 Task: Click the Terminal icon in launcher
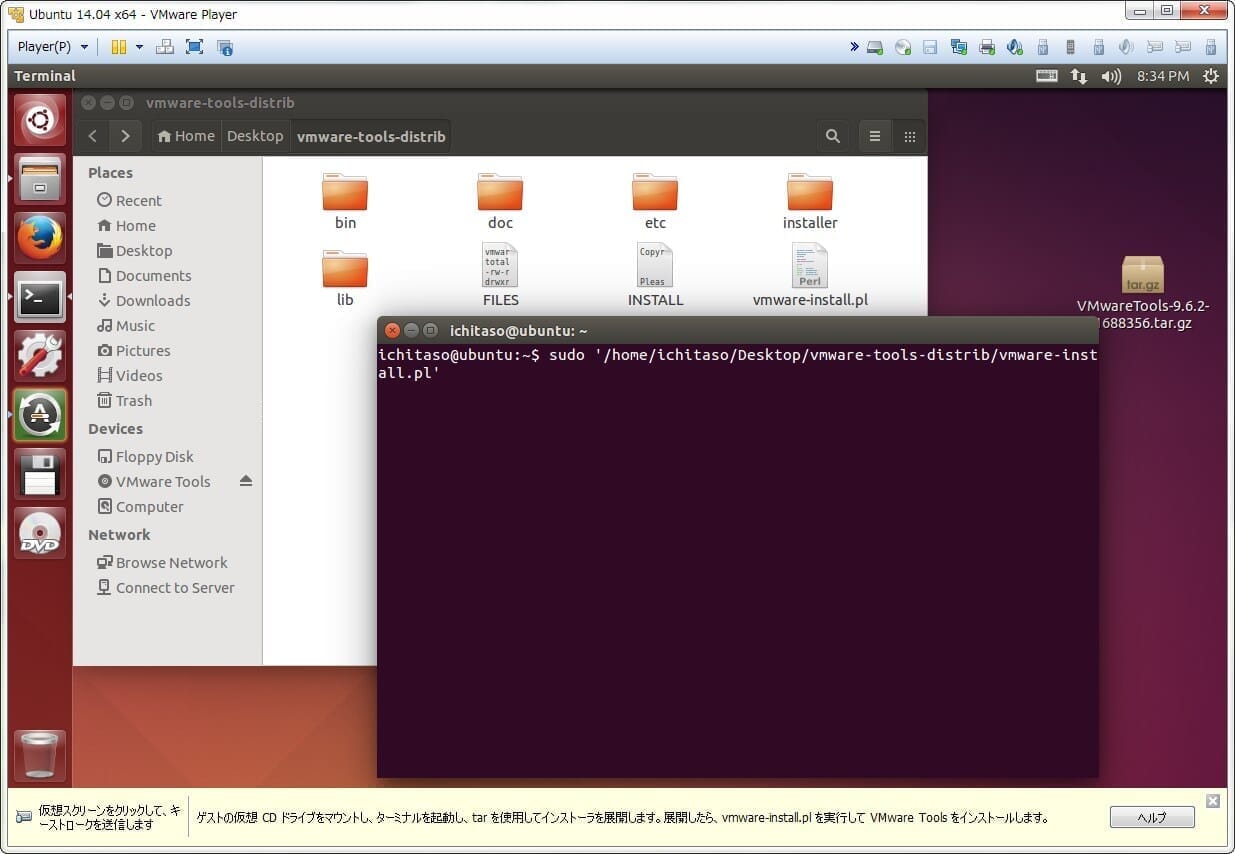40,297
